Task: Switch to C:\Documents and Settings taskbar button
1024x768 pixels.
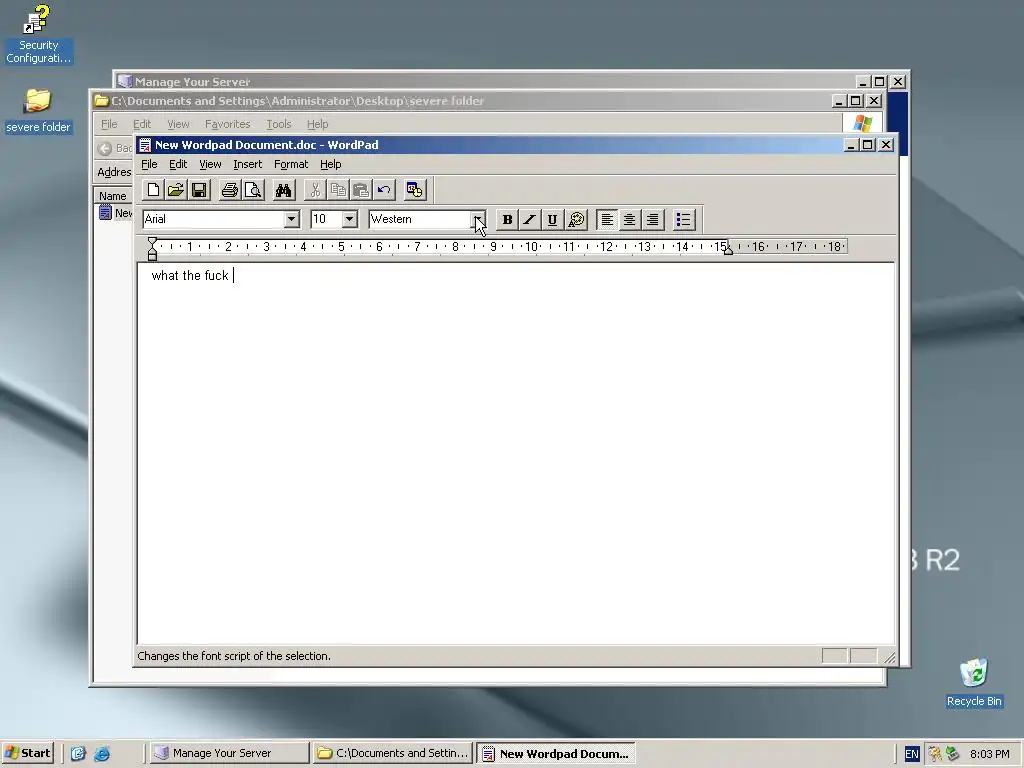Action: [392, 754]
